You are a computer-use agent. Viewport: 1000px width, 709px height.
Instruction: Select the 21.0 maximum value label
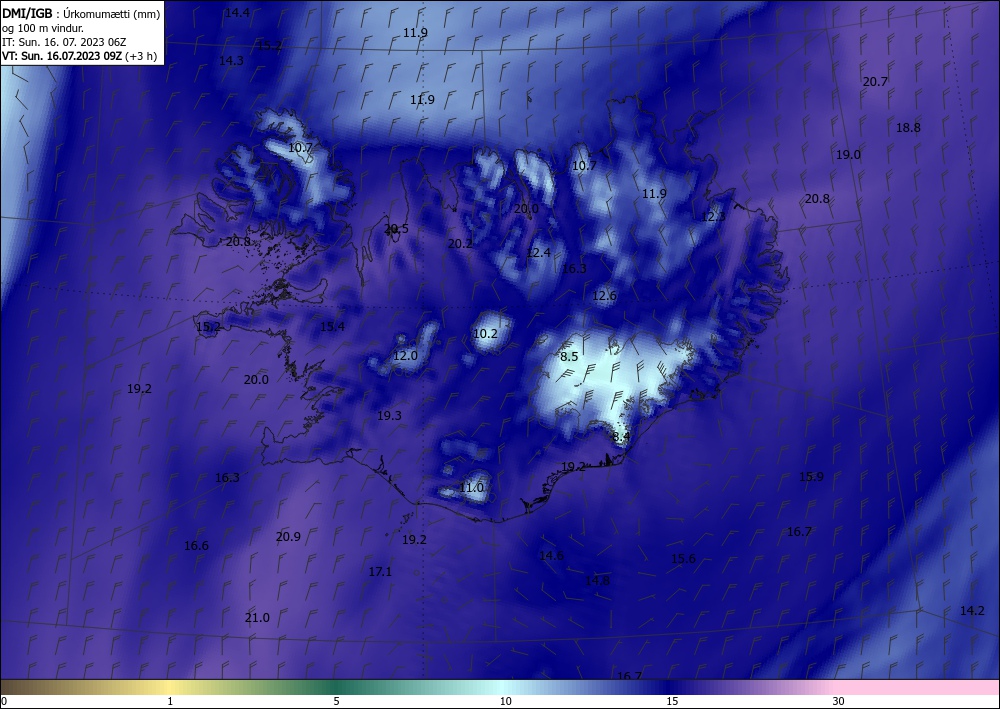point(257,618)
